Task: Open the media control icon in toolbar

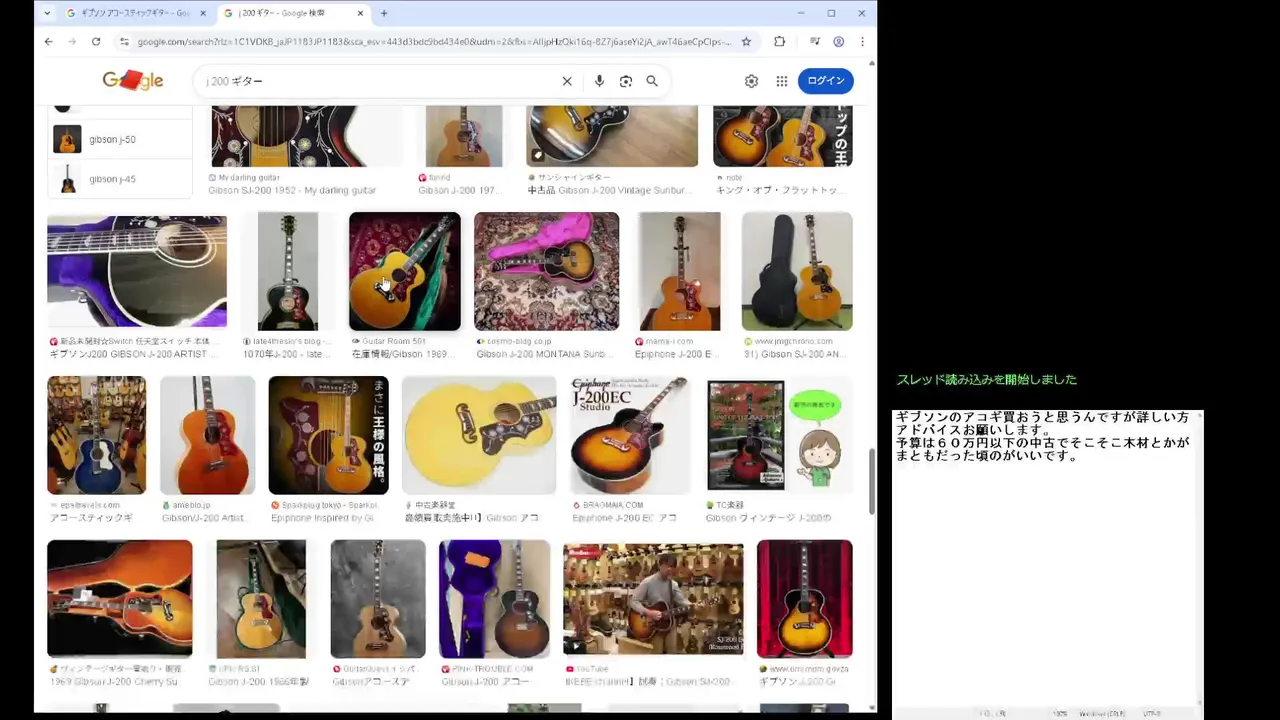Action: 815,41
